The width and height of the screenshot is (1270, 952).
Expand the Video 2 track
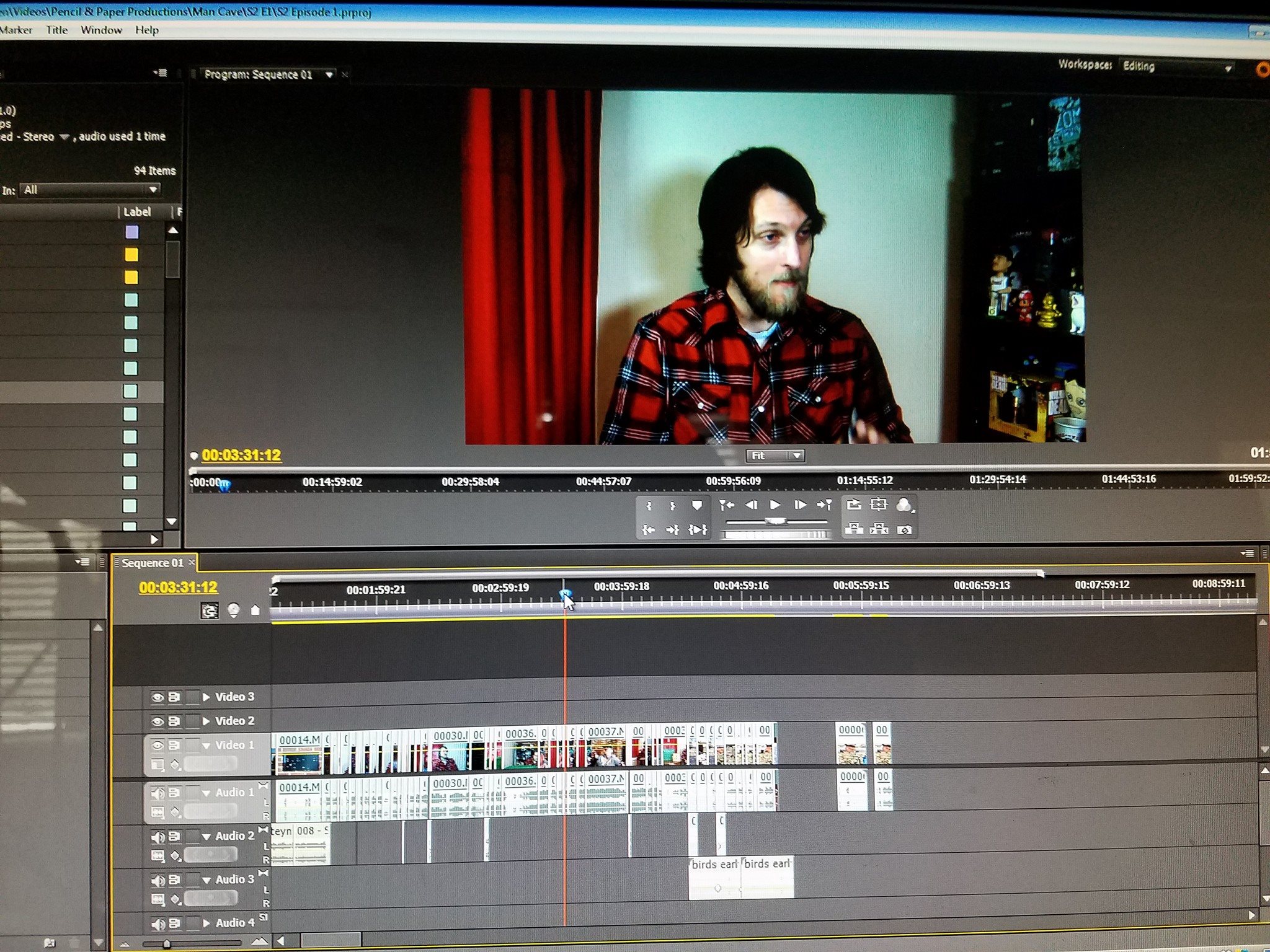[206, 721]
